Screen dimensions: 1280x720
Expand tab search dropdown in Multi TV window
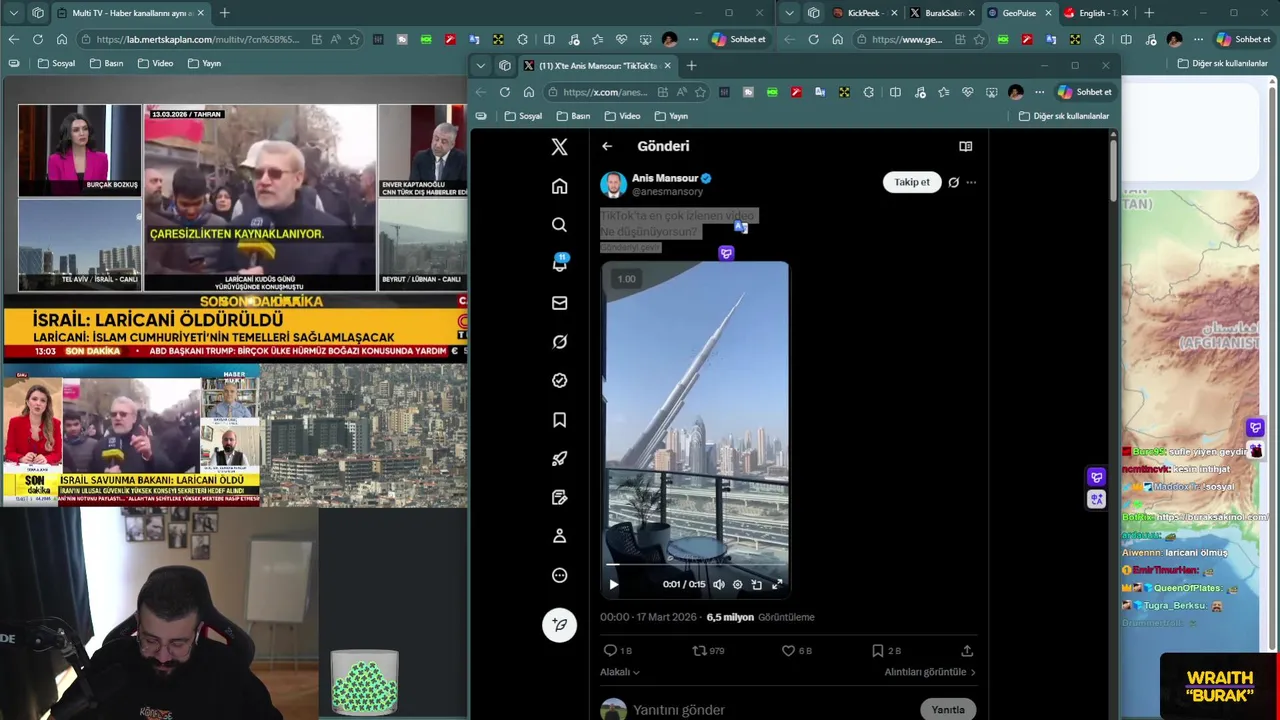pos(13,13)
